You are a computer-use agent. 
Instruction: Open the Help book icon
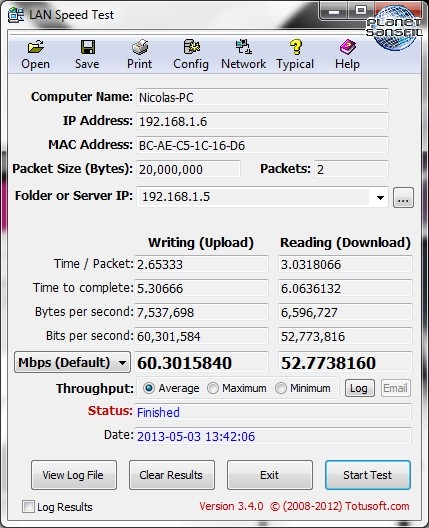tap(348, 47)
